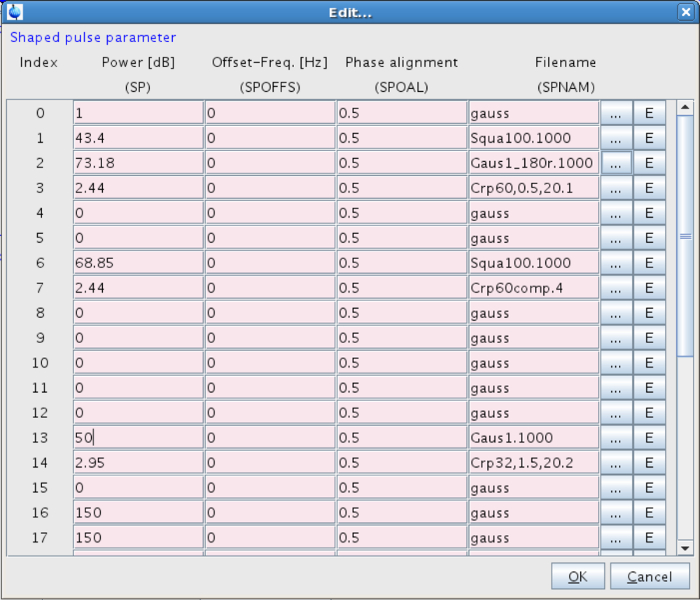The image size is (700, 600).
Task: Browse file for Gaus1_180r.1000 row
Action: (x=616, y=163)
